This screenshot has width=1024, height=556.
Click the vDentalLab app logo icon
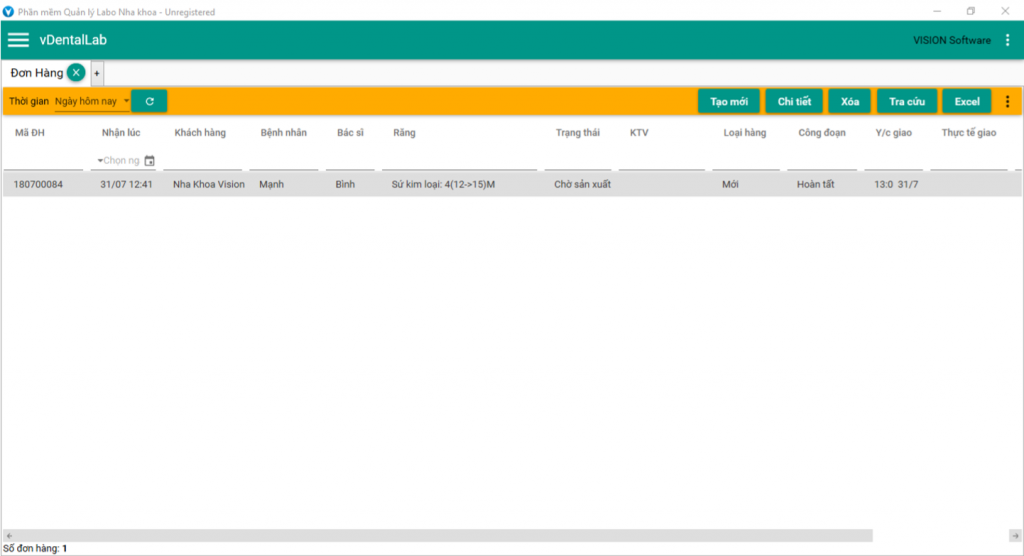pyautogui.click(x=8, y=12)
